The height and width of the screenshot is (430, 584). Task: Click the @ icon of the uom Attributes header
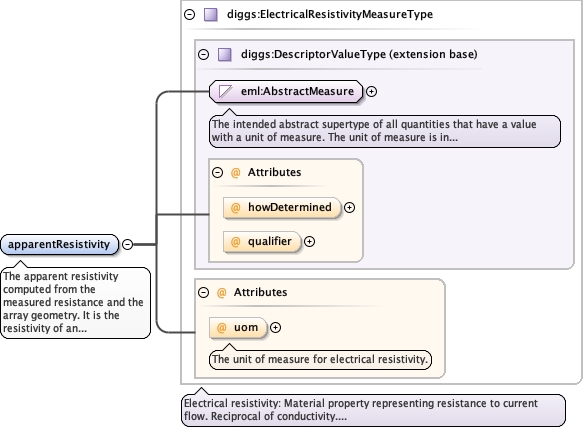221,292
